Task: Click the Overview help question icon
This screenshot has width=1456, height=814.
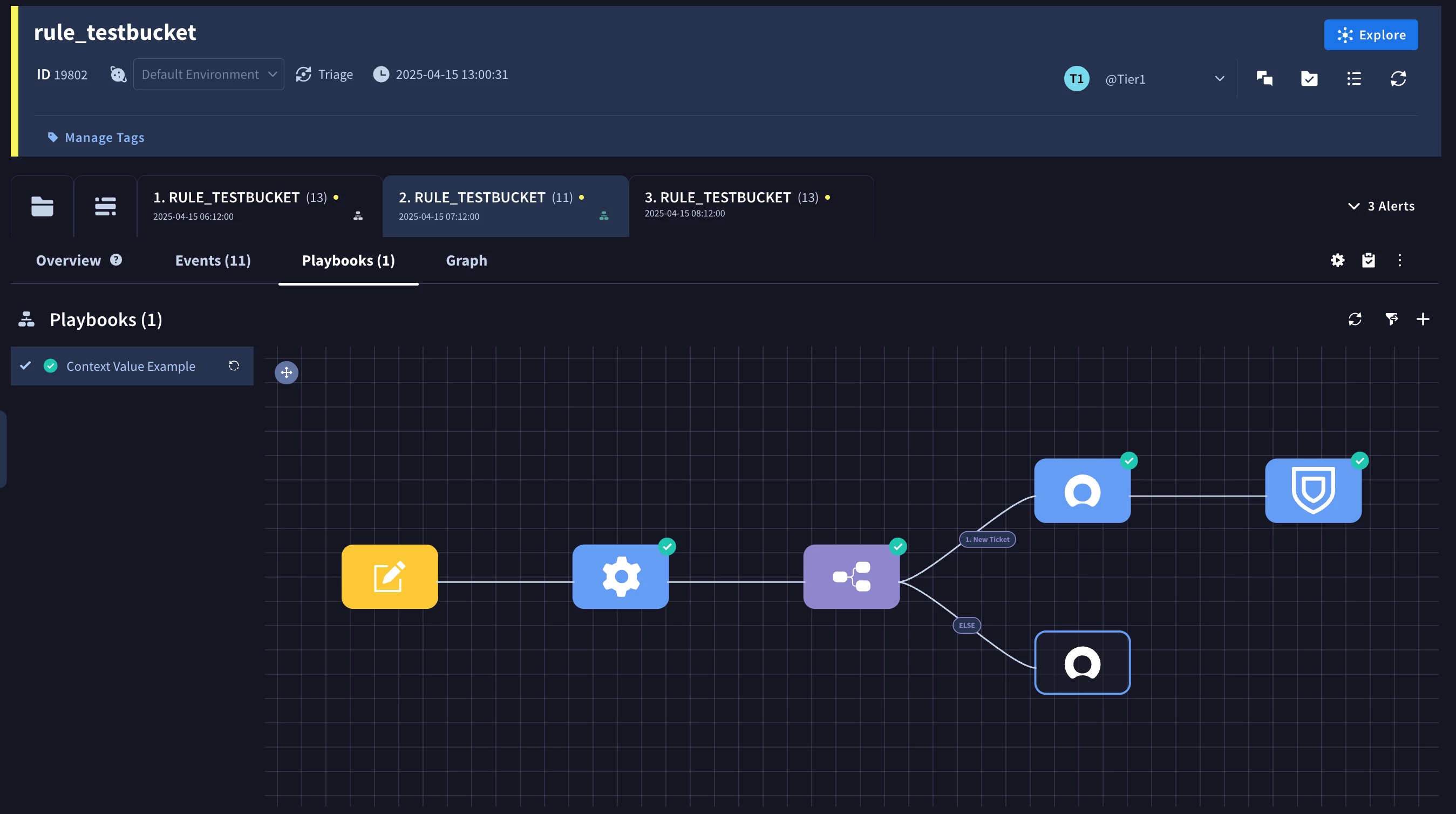Action: (x=116, y=260)
